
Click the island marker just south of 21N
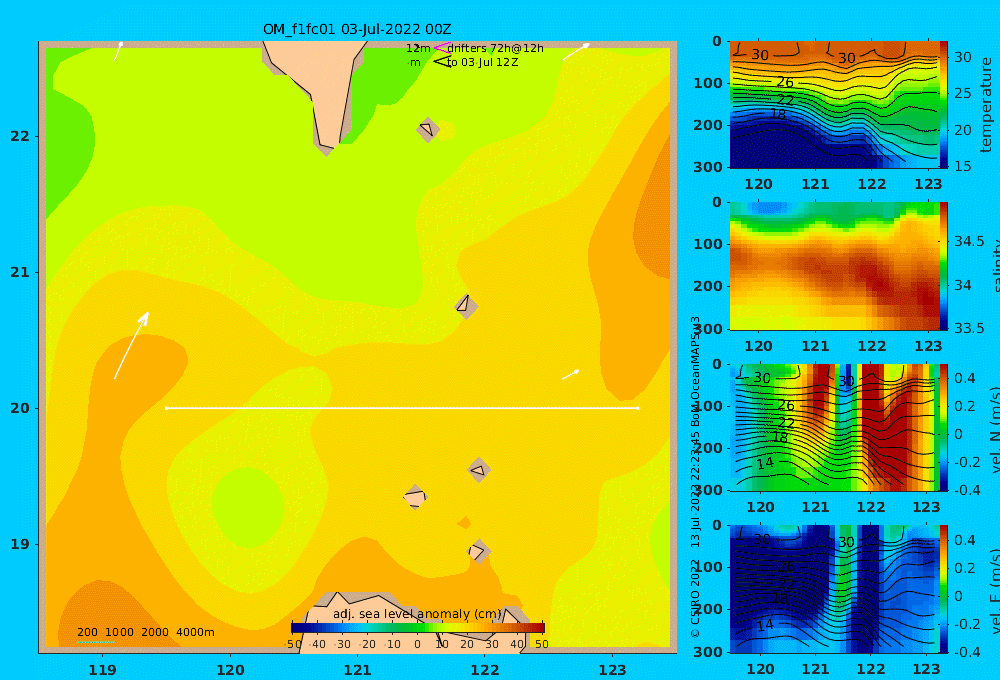point(466,306)
